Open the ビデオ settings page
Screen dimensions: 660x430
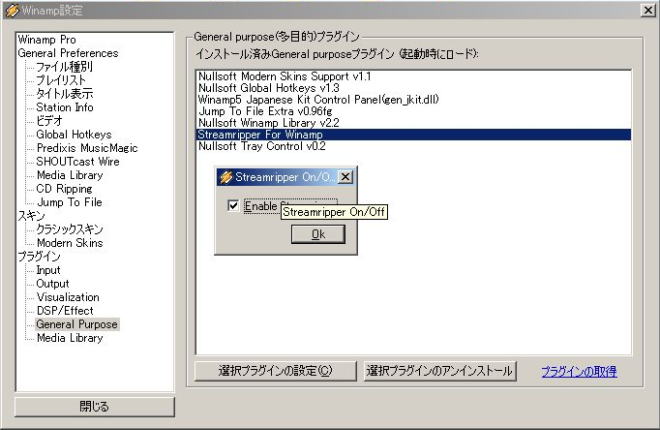click(x=49, y=121)
